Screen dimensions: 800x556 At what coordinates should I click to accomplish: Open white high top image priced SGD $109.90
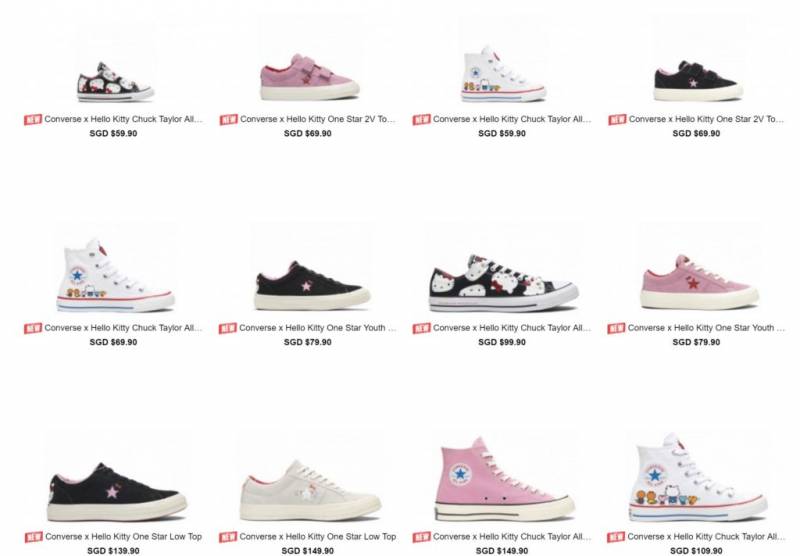(x=697, y=477)
